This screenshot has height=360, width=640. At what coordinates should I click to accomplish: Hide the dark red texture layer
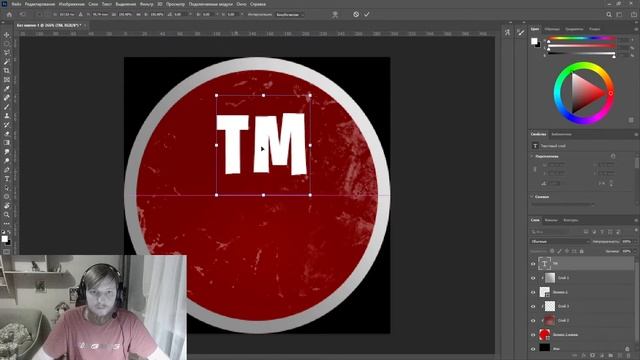533,320
